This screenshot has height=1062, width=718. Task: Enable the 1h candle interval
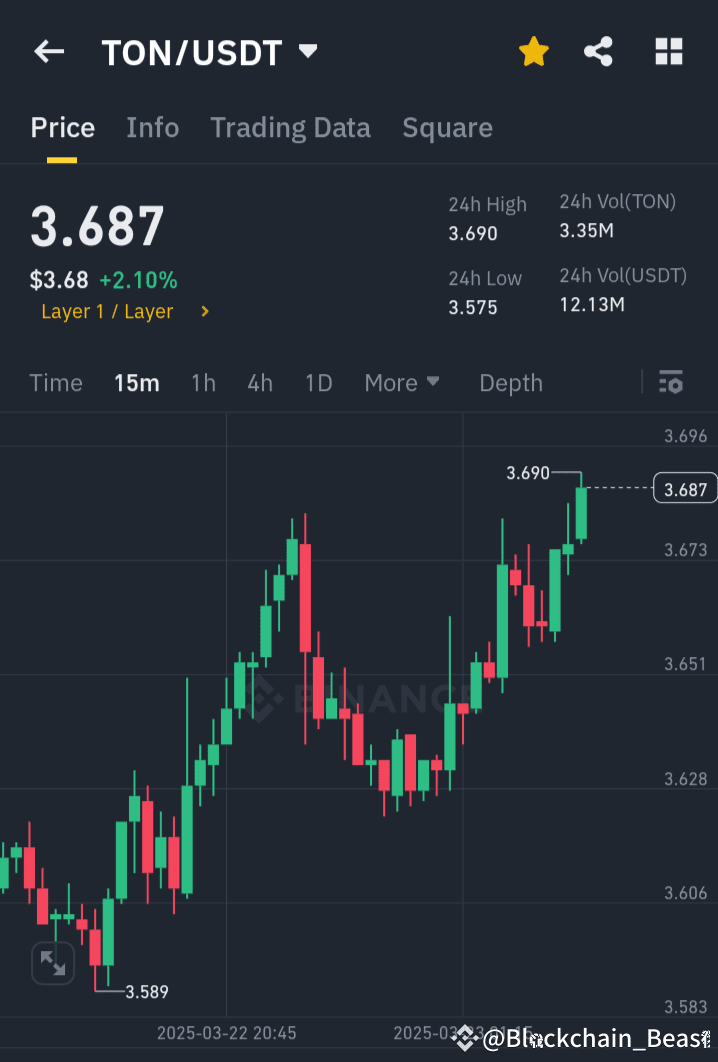tap(203, 382)
